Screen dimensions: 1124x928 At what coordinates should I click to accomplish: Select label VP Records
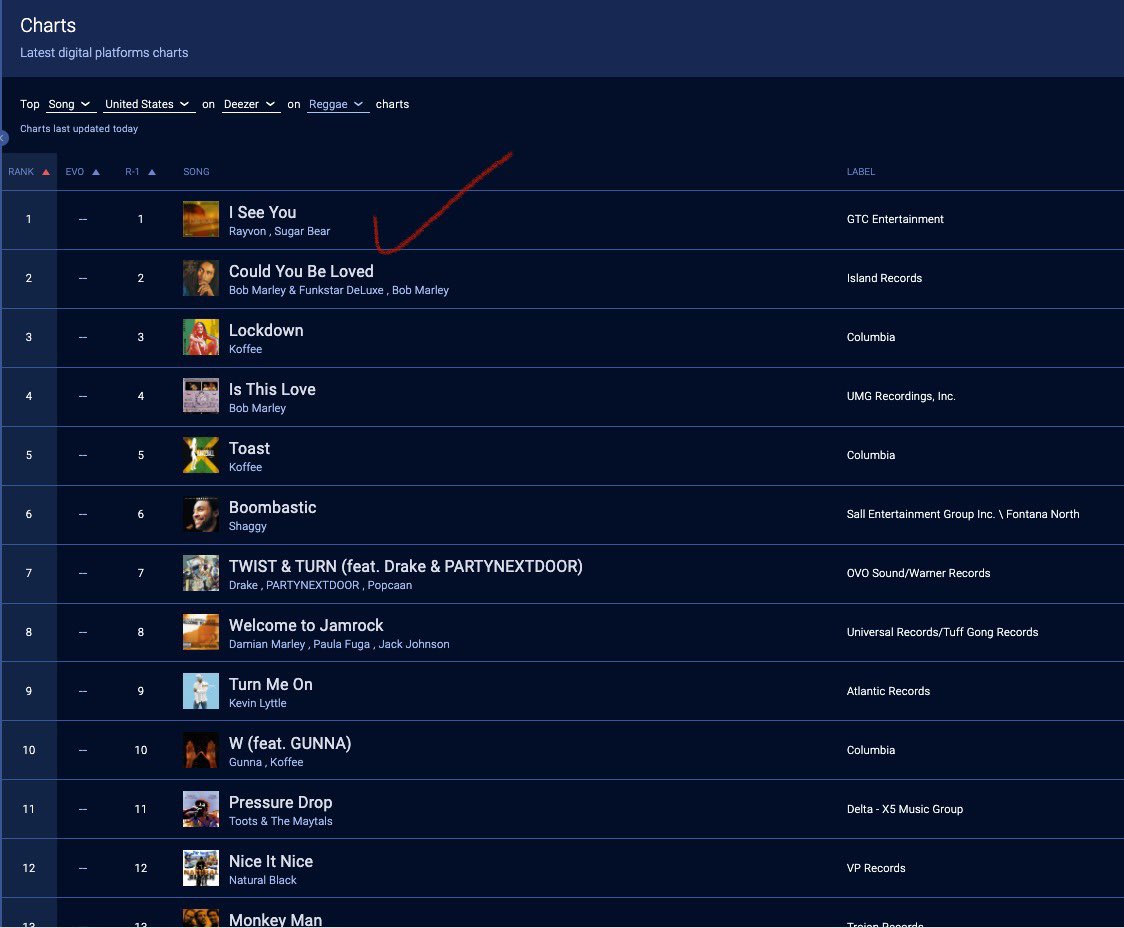click(x=876, y=868)
